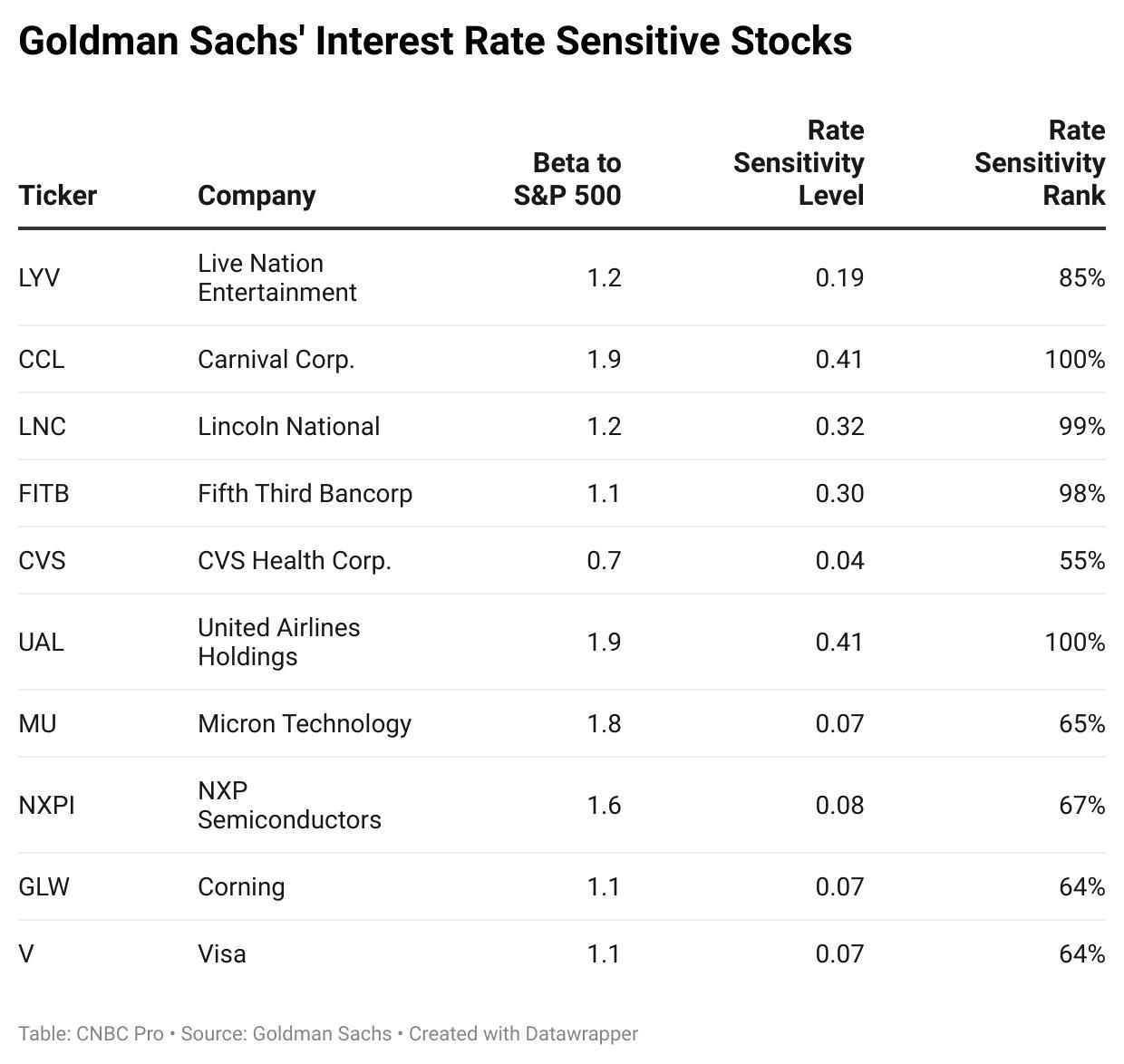Select the CVS ticker cell
The image size is (1124, 1064).
coord(42,561)
